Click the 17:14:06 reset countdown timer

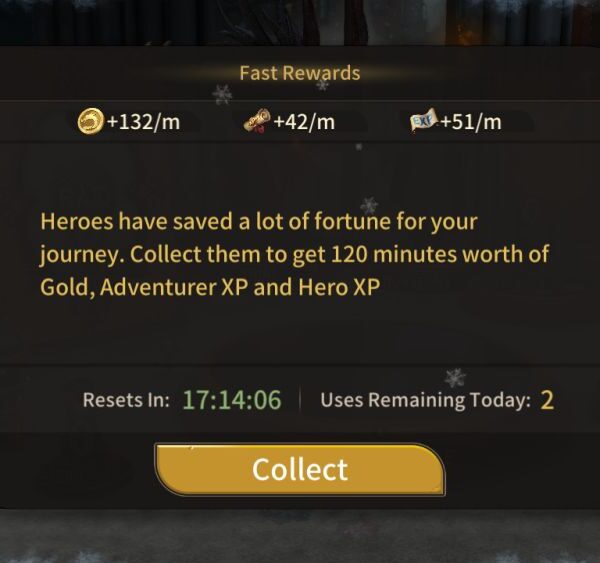tap(232, 400)
